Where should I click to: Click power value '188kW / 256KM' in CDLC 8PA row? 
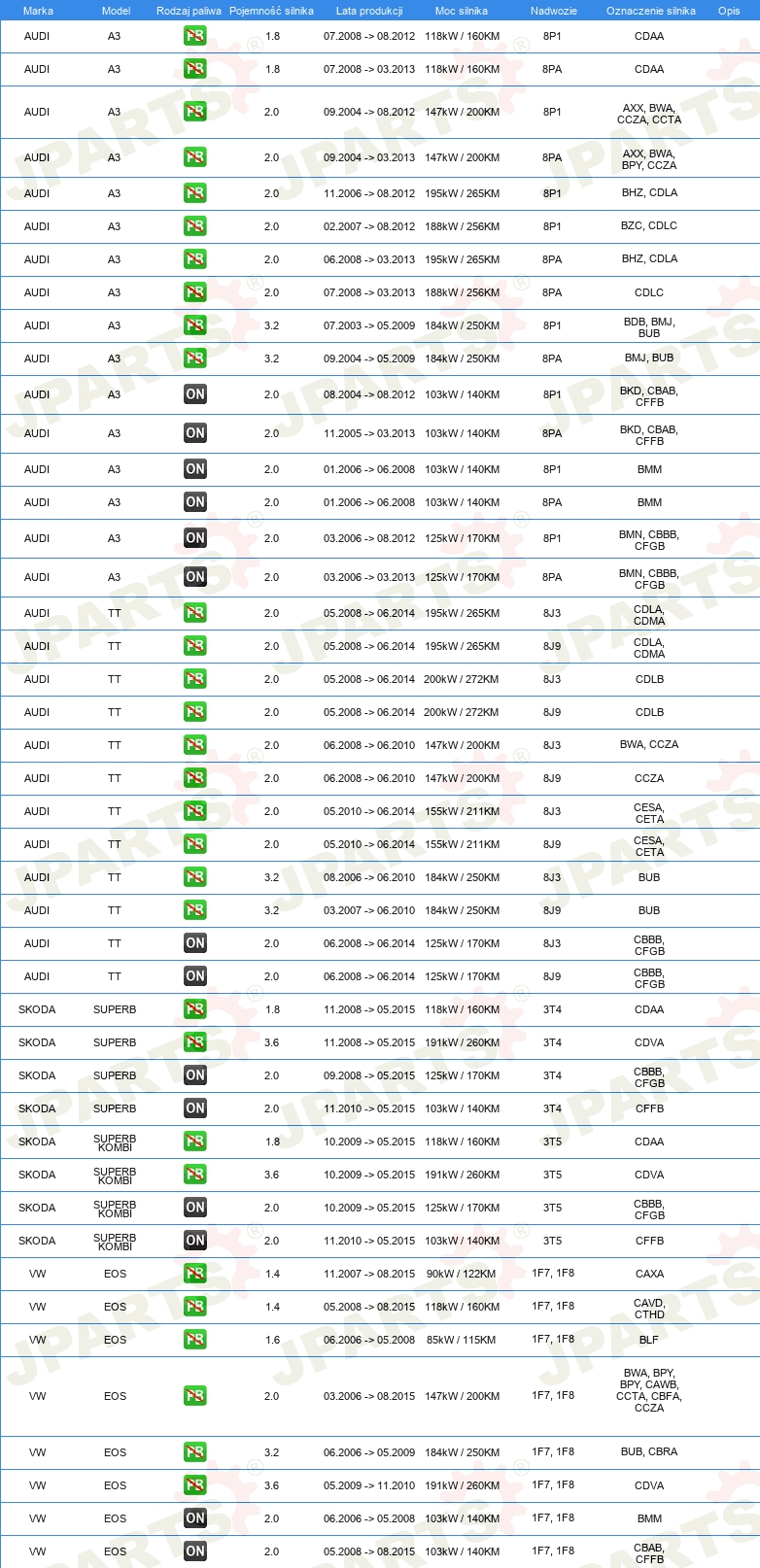tap(462, 292)
